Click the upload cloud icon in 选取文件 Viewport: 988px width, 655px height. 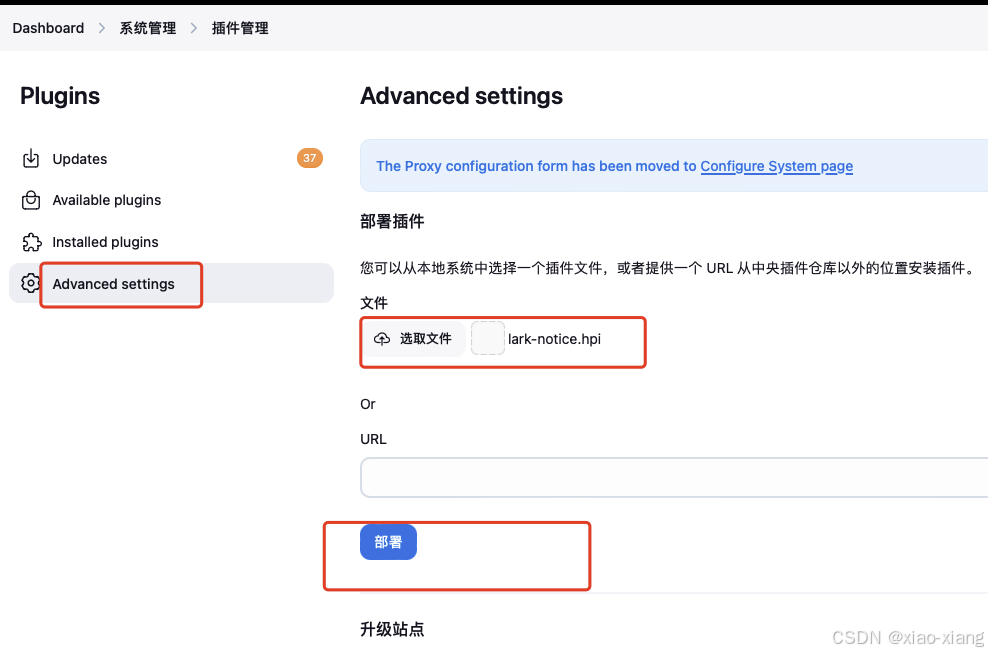382,339
